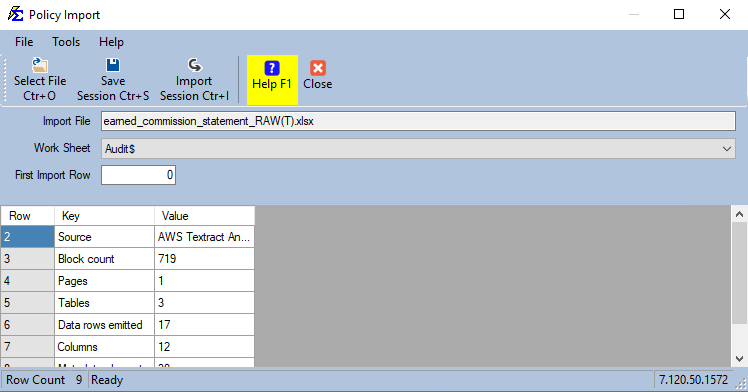Click the First Import Row field

(138, 175)
